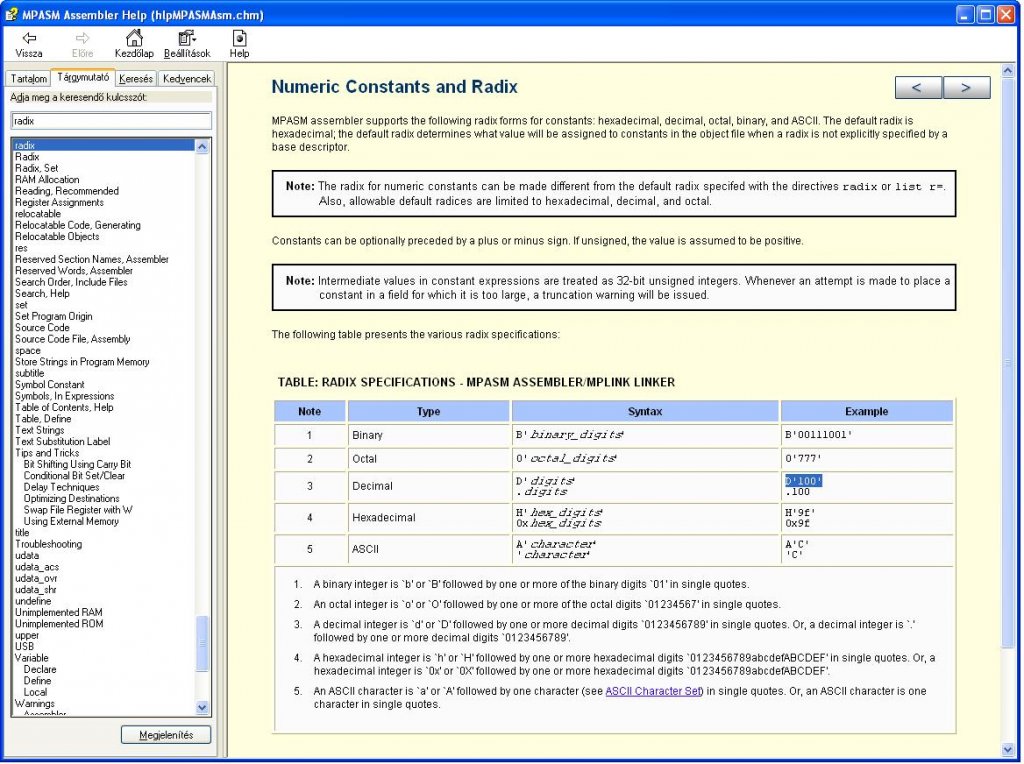Select 'Bit Shifting Using Carry Bit' entry
Viewport: 1024px width, 764px height.
[x=77, y=465]
